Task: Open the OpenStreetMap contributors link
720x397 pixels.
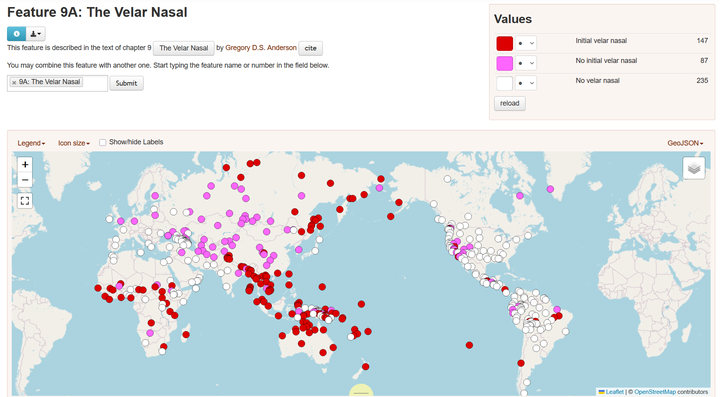Action: tap(655, 392)
